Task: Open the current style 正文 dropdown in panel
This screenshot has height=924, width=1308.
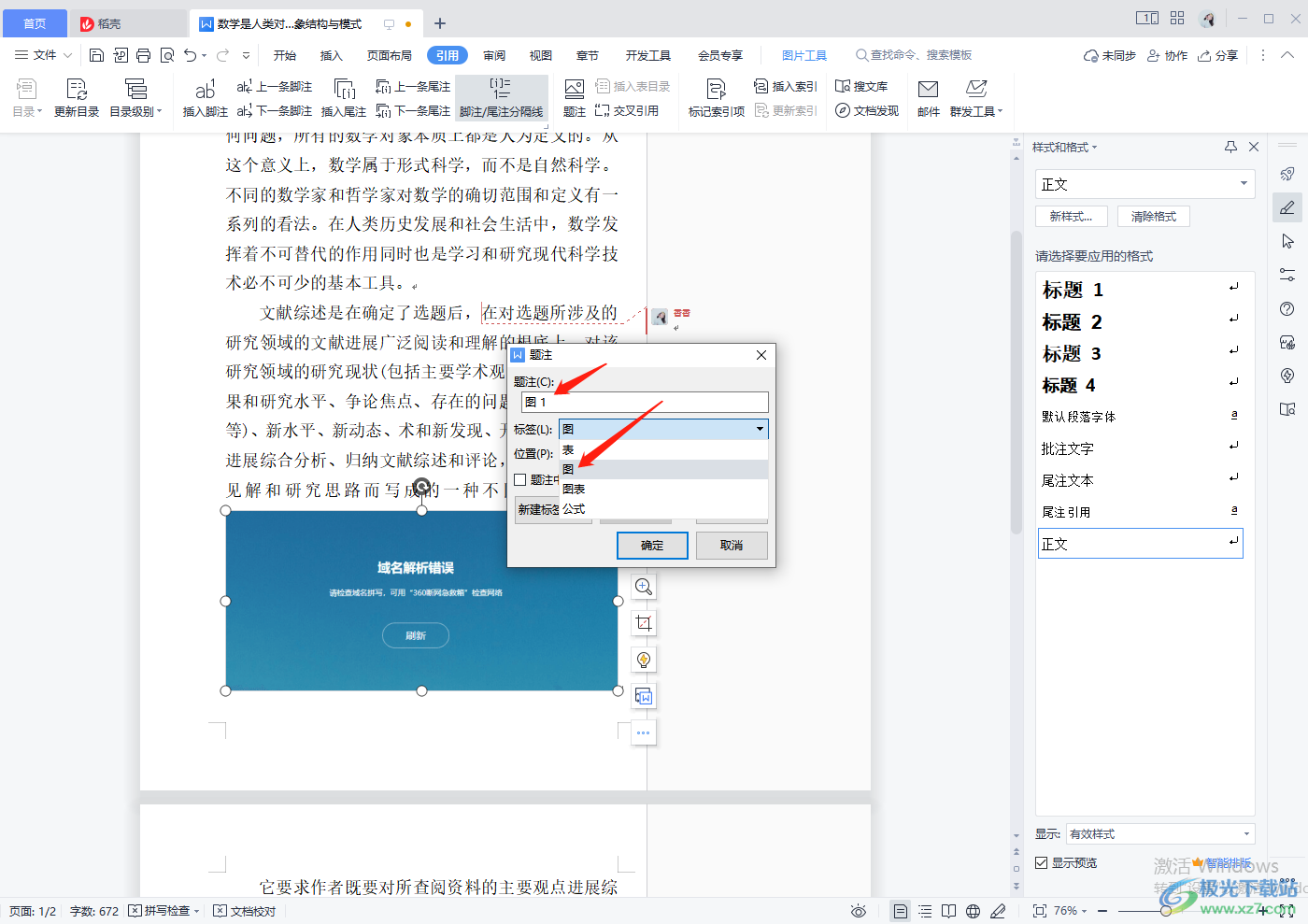Action: (x=1244, y=184)
